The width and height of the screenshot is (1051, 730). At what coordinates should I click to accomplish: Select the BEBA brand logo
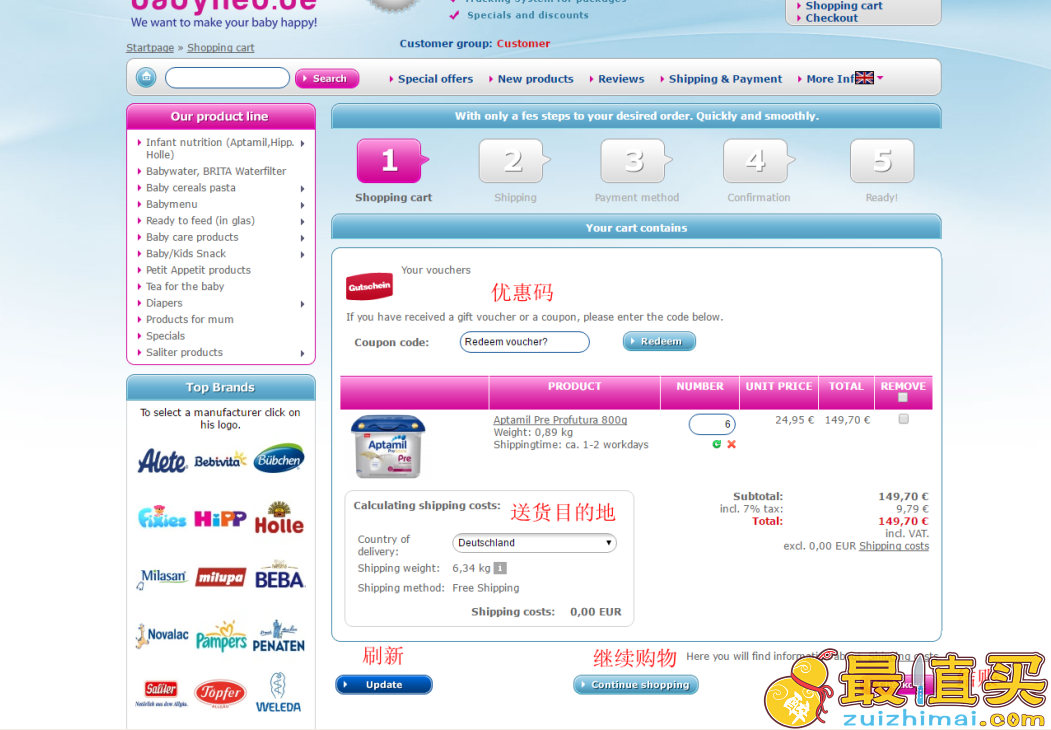280,576
